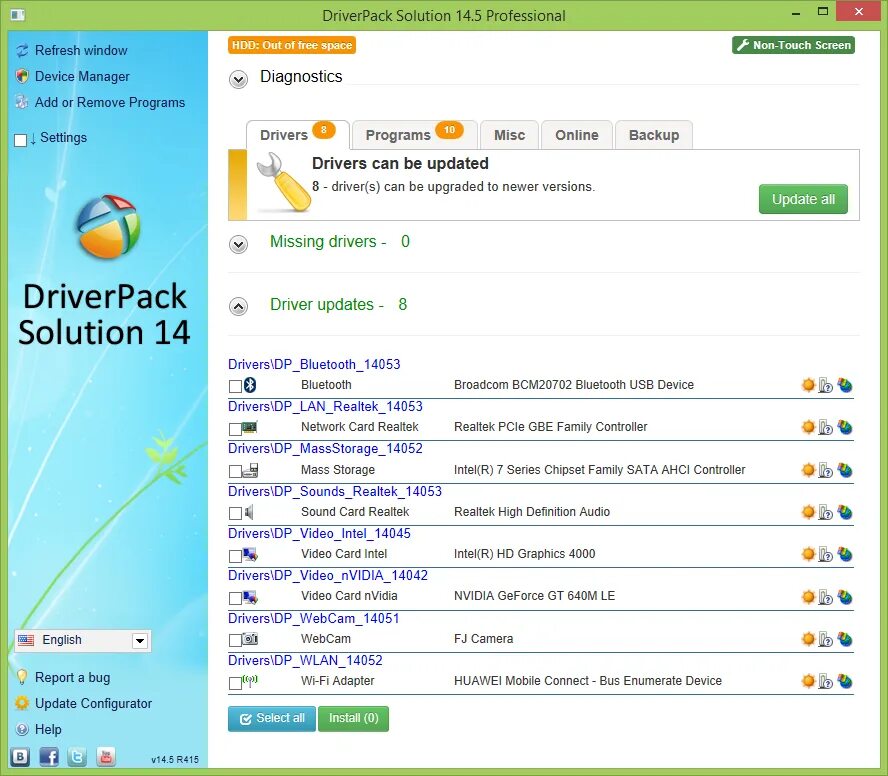Tick the Video Card nVidia checkbox
This screenshot has height=776, width=888.
pos(235,598)
